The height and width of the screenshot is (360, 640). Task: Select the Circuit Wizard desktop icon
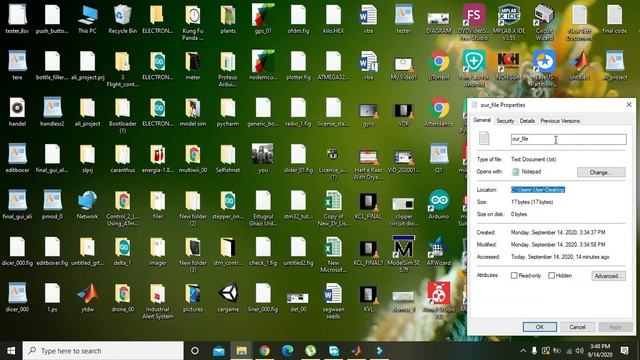(544, 22)
